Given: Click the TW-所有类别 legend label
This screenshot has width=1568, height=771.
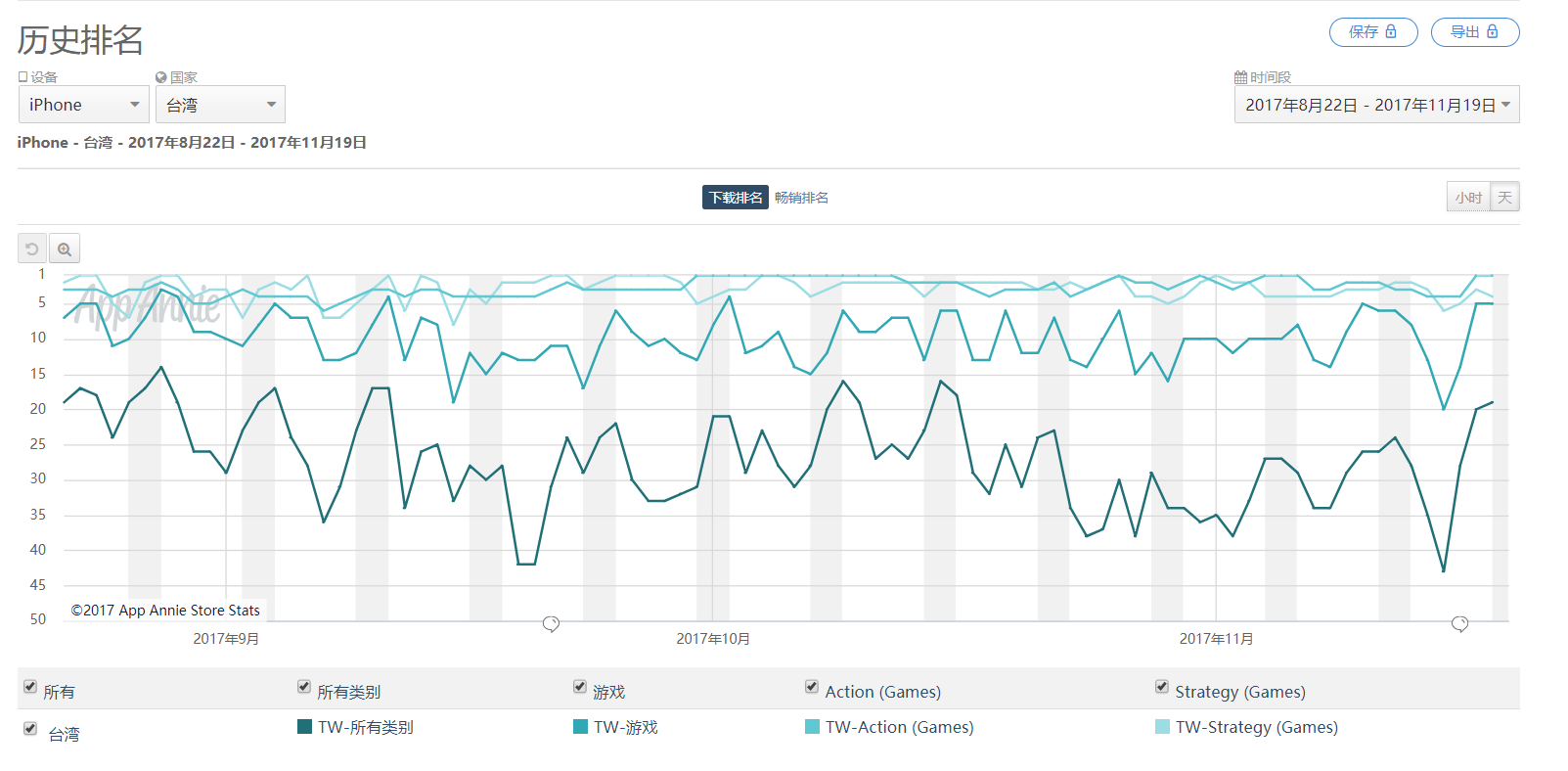Looking at the screenshot, I should click(366, 727).
